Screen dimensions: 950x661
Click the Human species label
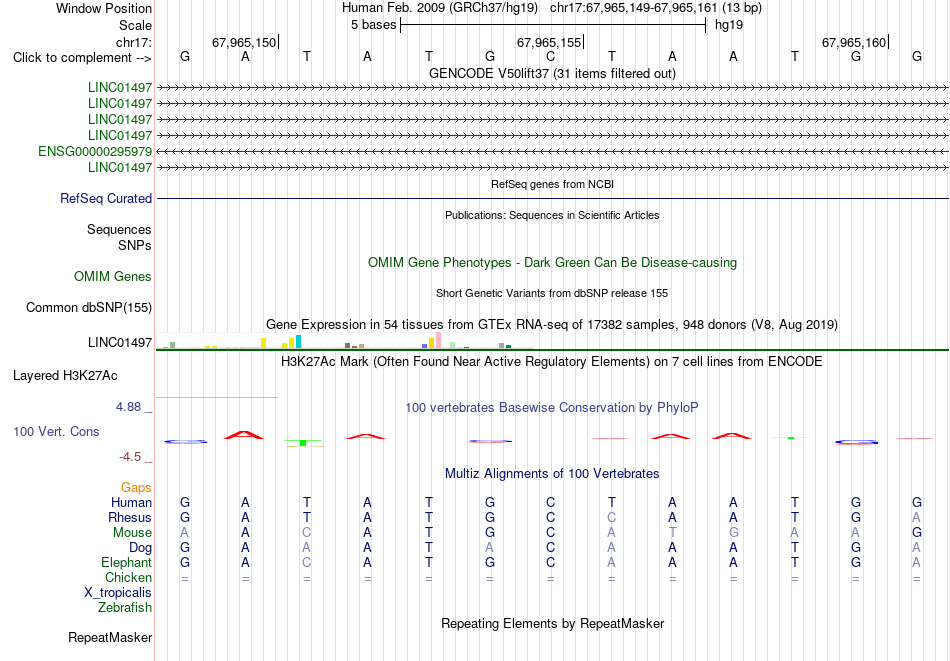click(x=131, y=503)
